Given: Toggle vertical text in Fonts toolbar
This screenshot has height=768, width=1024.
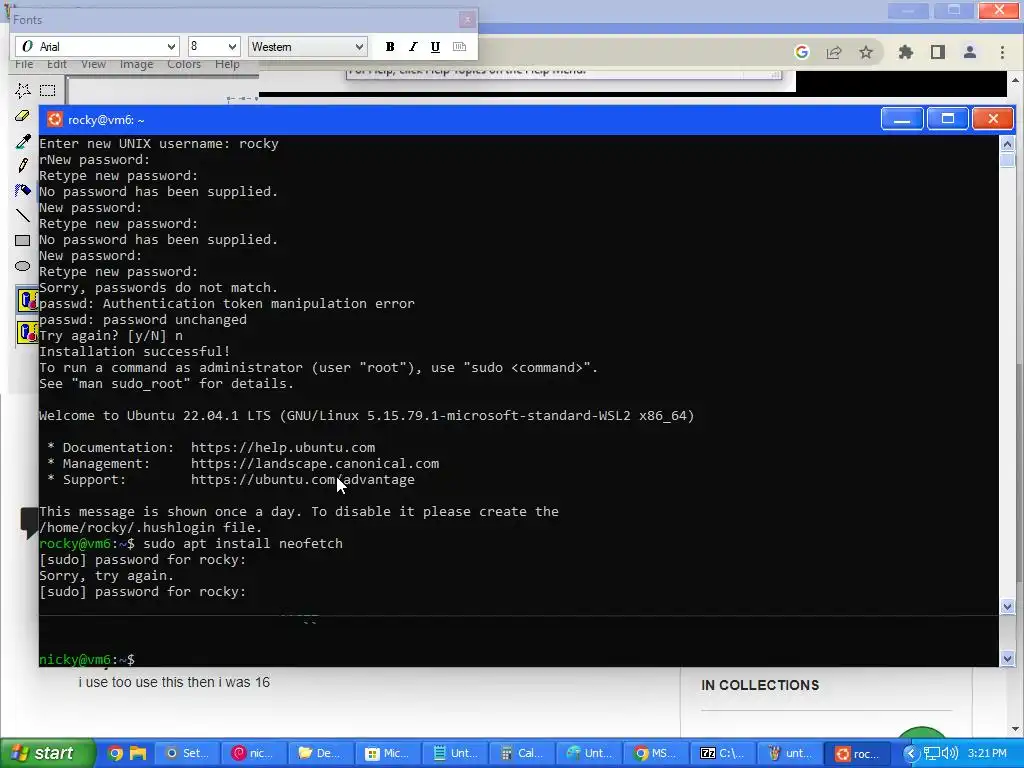Looking at the screenshot, I should point(459,46).
